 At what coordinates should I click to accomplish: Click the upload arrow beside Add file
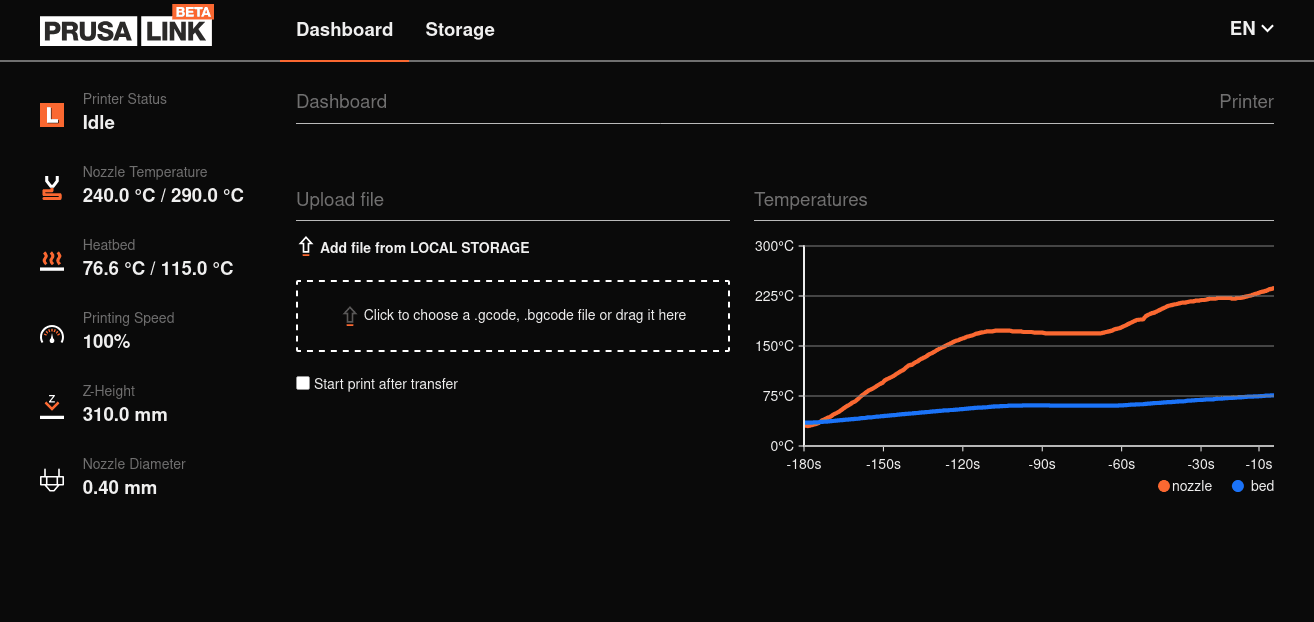(305, 246)
